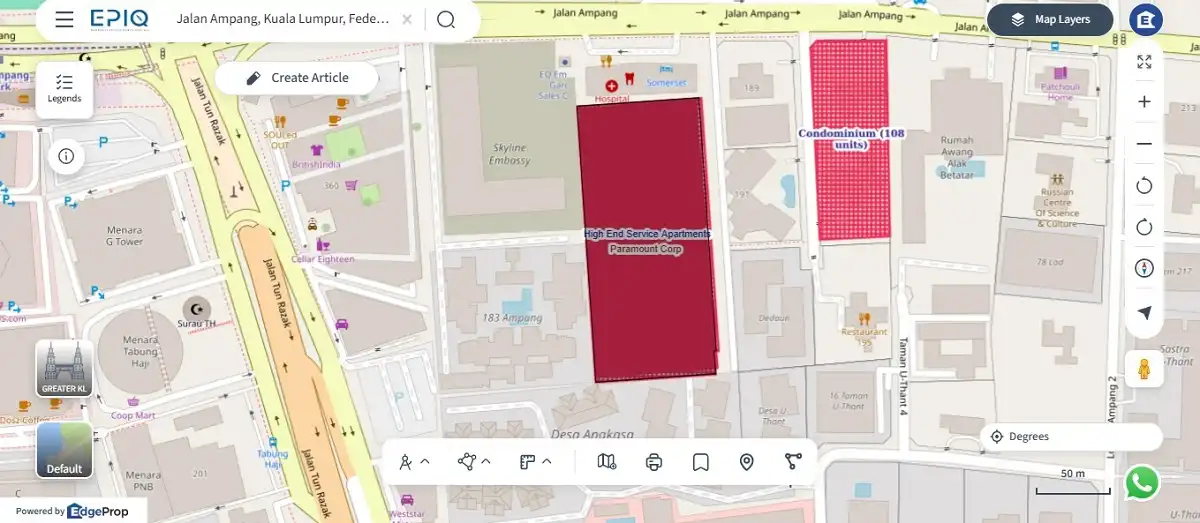This screenshot has width=1200, height=523.
Task: Click the Create Article button
Action: point(296,78)
